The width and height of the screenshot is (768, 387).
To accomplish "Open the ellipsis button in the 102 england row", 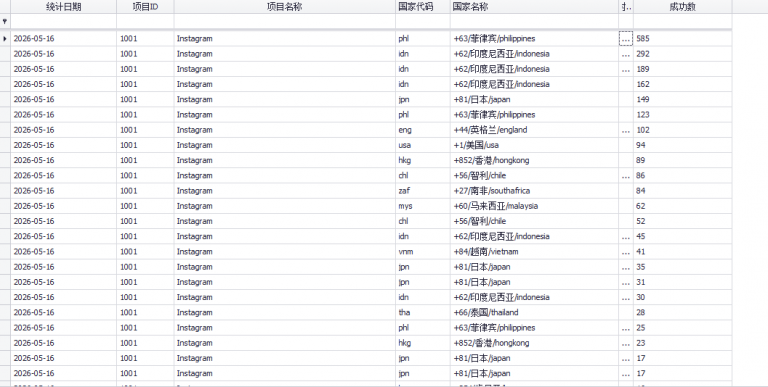I will tap(626, 130).
